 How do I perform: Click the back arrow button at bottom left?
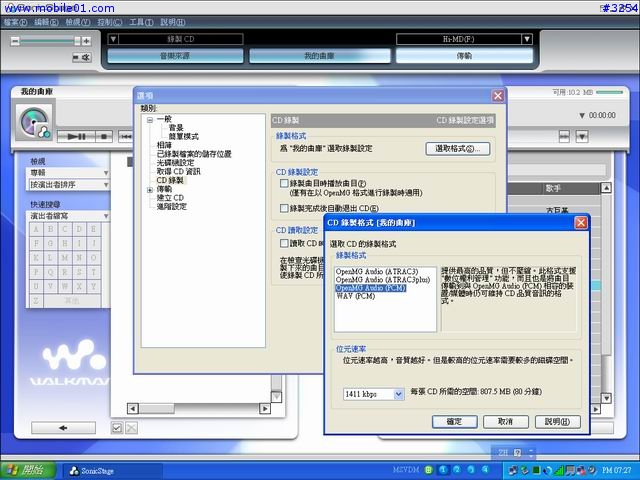click(x=63, y=428)
